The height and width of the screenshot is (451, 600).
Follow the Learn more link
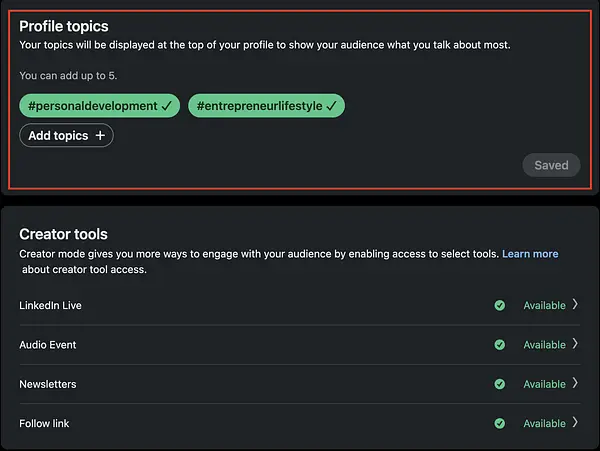click(530, 254)
